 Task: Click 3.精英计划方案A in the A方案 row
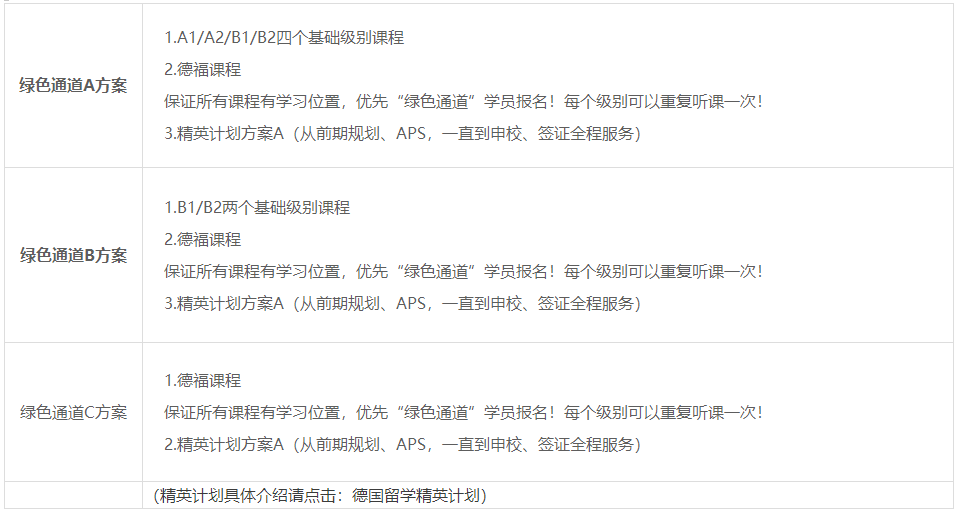tap(225, 134)
